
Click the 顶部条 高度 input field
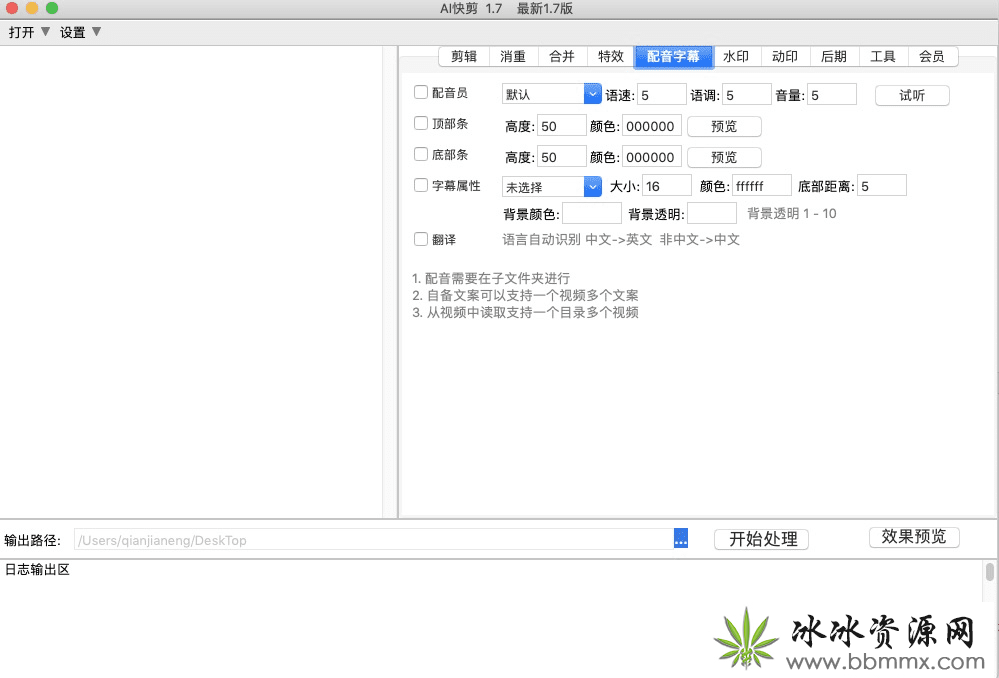pyautogui.click(x=562, y=126)
